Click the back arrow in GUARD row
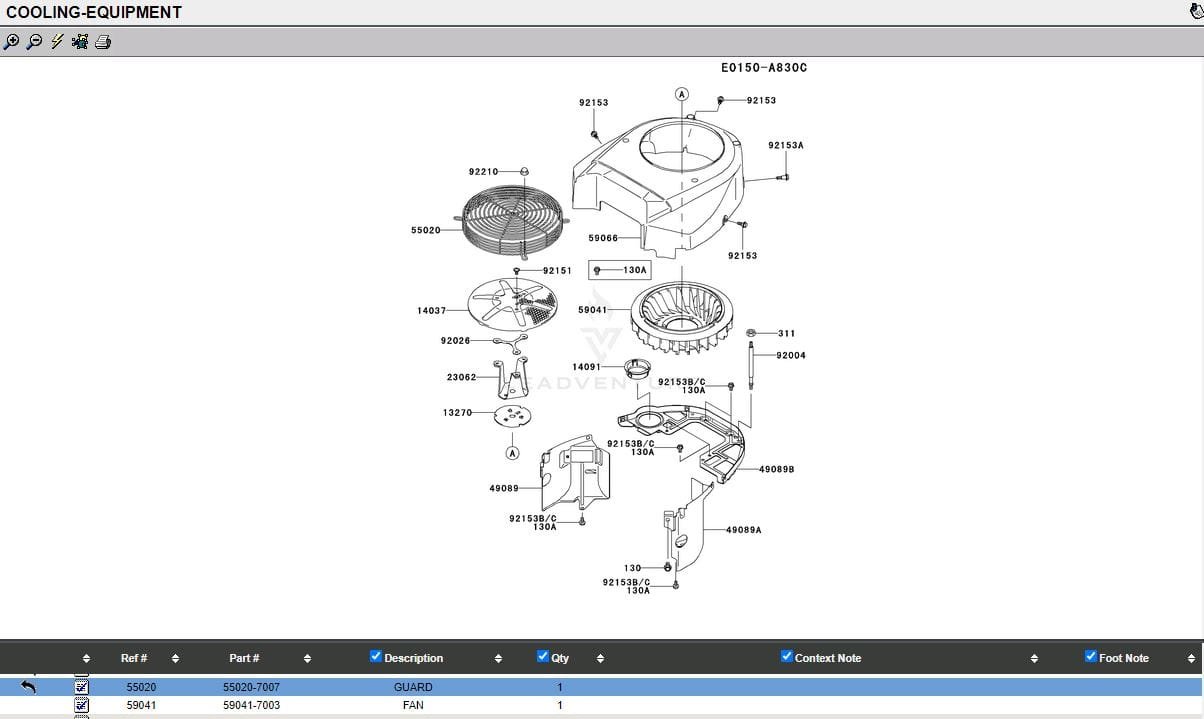This screenshot has width=1204, height=719. pos(28,687)
